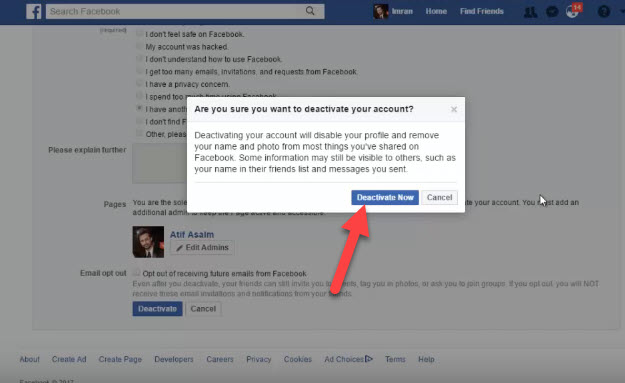This screenshot has width=625, height=383.
Task: Click the Edit Admins button
Action: (x=202, y=247)
